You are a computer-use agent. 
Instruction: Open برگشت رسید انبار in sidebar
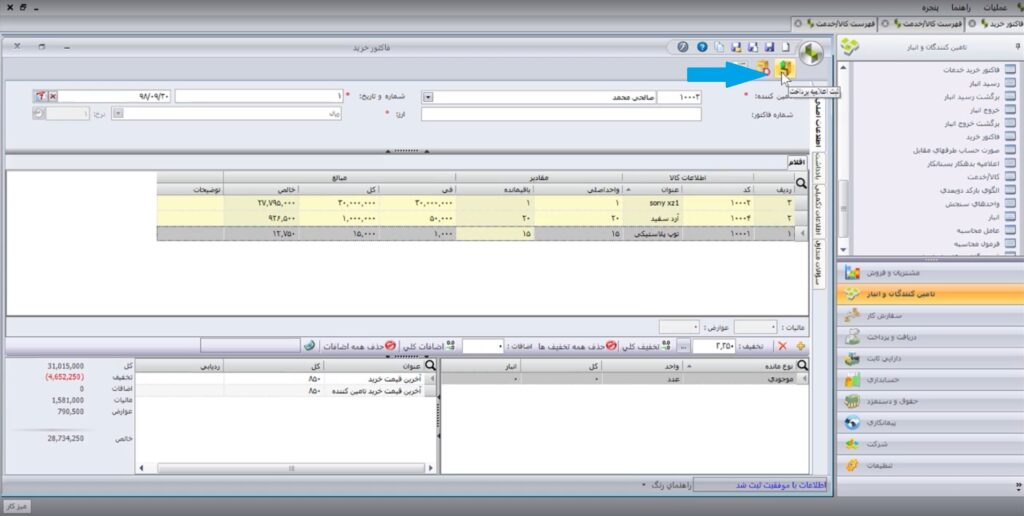(x=971, y=97)
